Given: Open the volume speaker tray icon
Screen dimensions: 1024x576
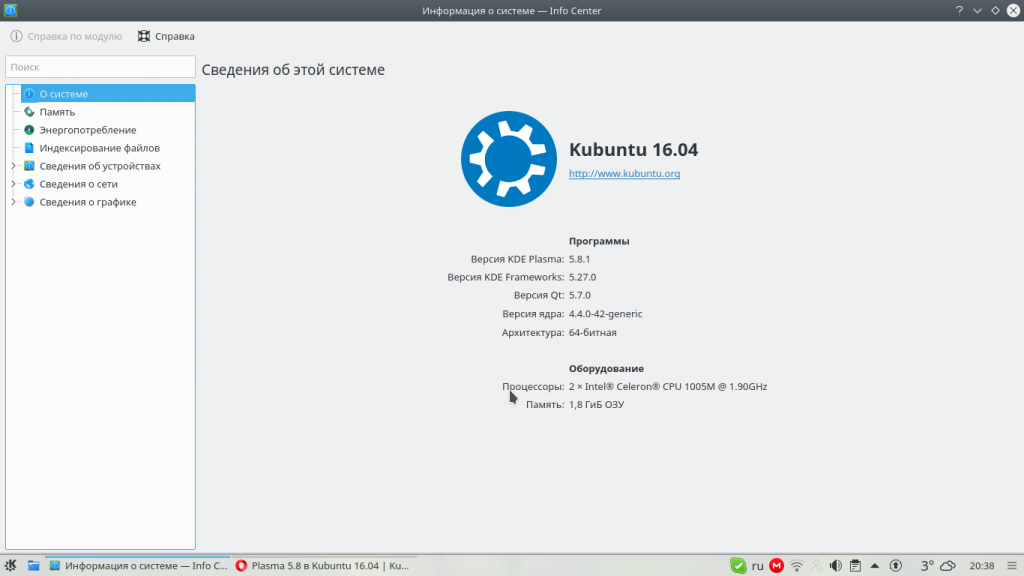Looking at the screenshot, I should 835,566.
